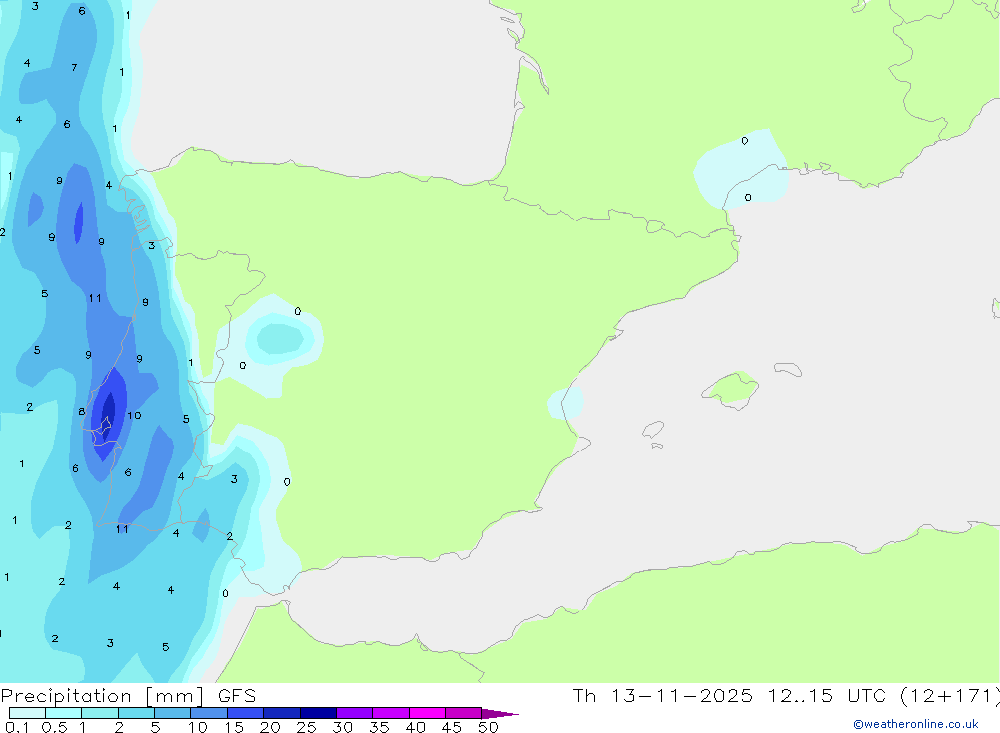The image size is (1000, 733).
Task: Click the '25' legend scale label
Action: pyautogui.click(x=306, y=727)
